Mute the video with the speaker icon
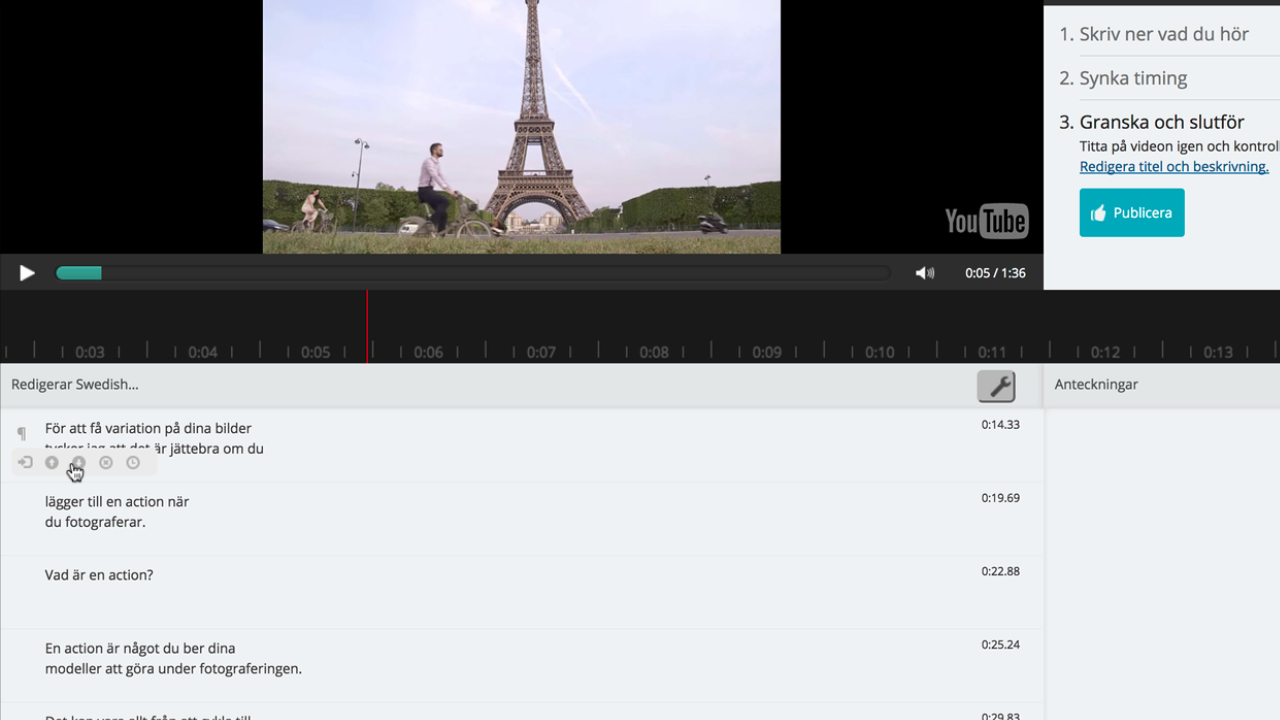The image size is (1280, 720). 924,273
